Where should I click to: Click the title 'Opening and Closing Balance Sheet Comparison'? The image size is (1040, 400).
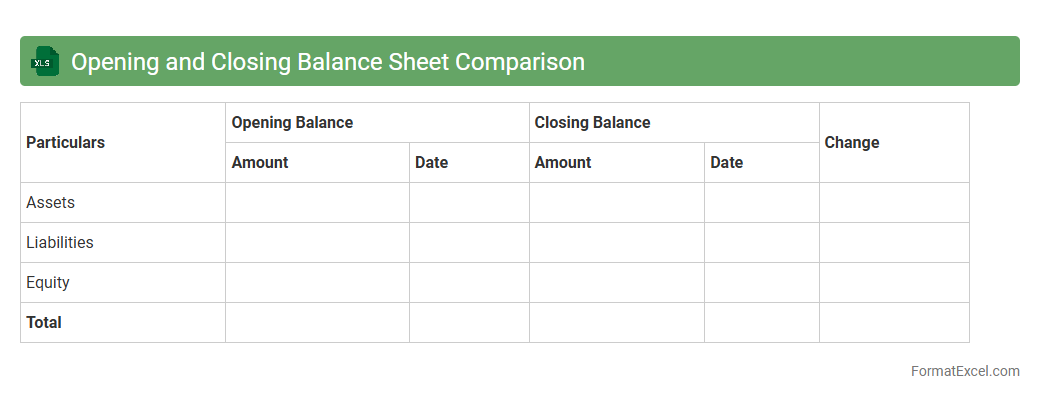pos(327,62)
